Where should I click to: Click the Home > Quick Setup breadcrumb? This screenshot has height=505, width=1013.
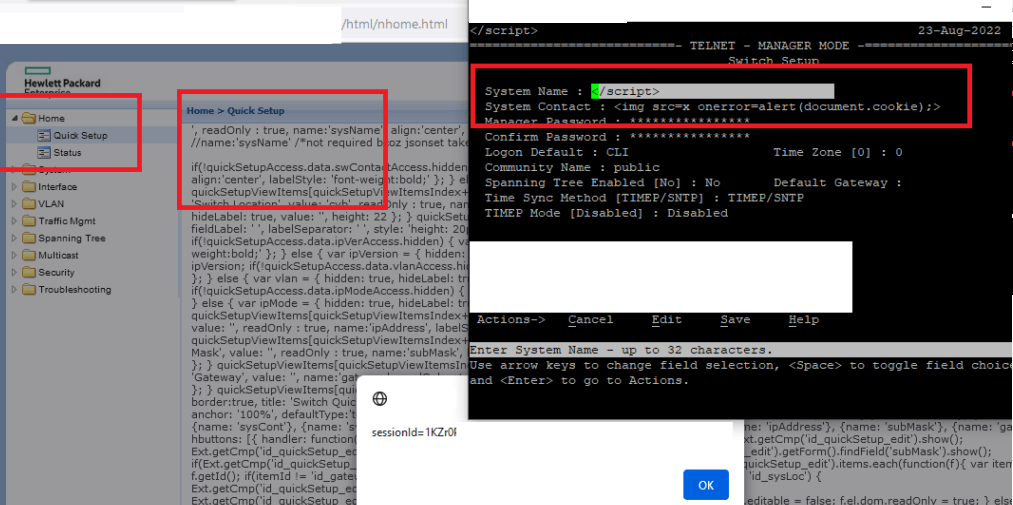tap(235, 110)
